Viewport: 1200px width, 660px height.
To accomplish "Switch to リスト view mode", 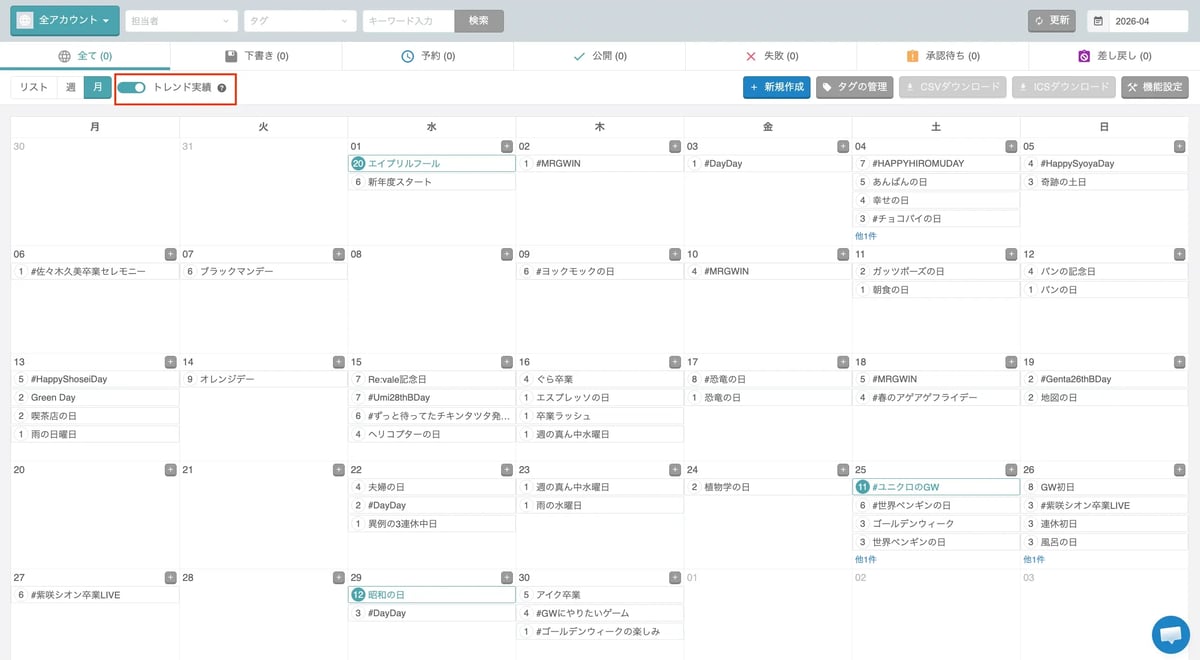I will pos(35,88).
